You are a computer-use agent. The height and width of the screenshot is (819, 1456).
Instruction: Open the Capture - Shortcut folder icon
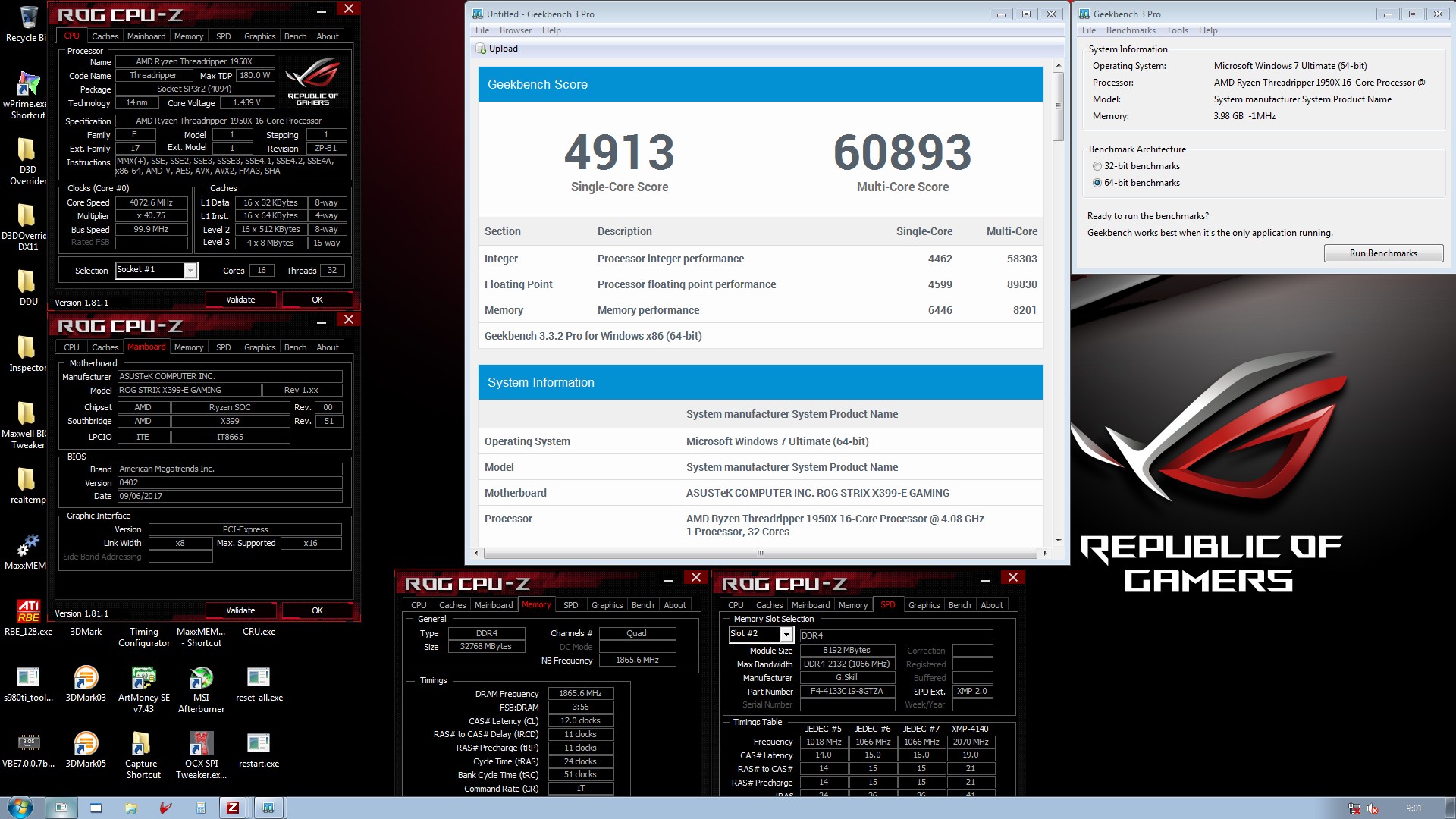141,743
